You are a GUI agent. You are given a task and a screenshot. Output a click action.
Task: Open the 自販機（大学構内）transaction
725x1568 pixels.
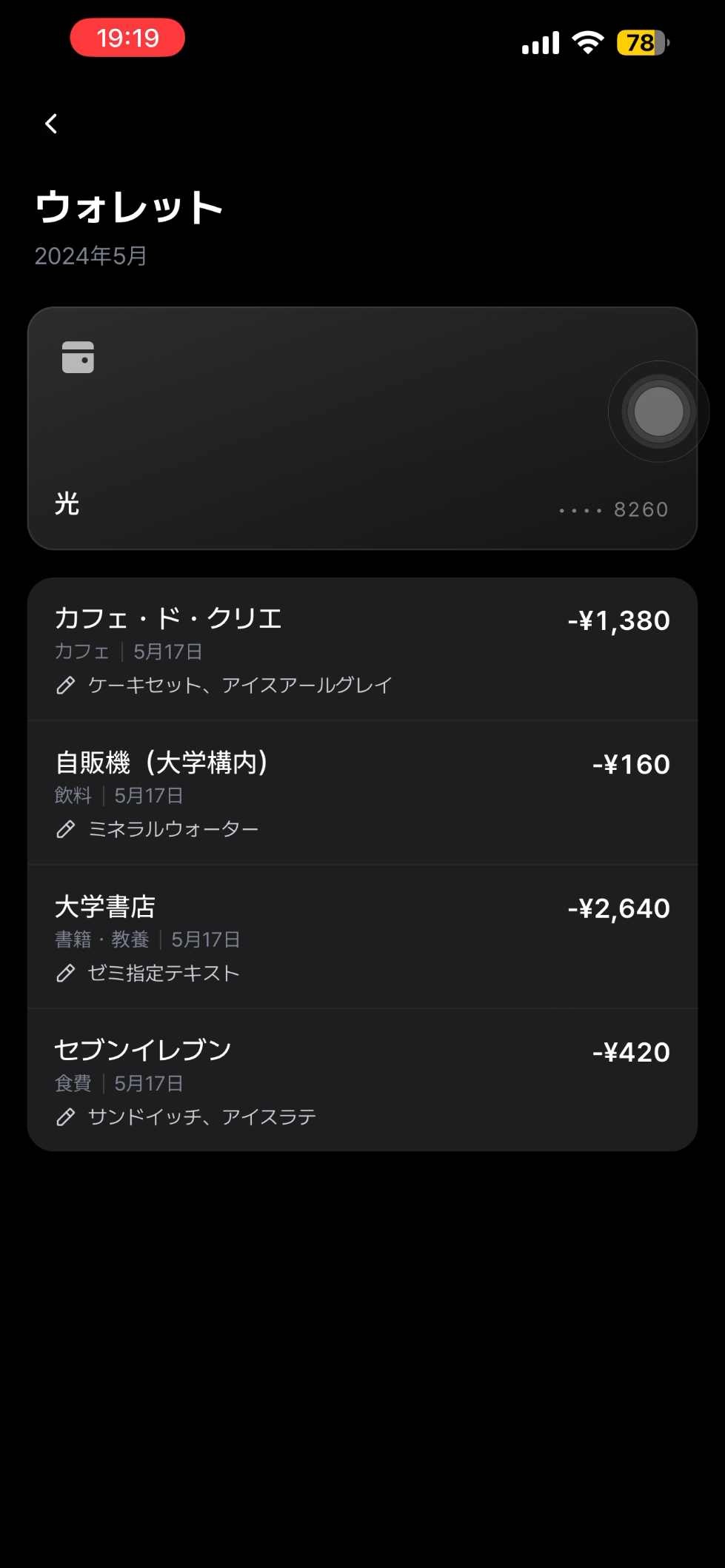[363, 793]
